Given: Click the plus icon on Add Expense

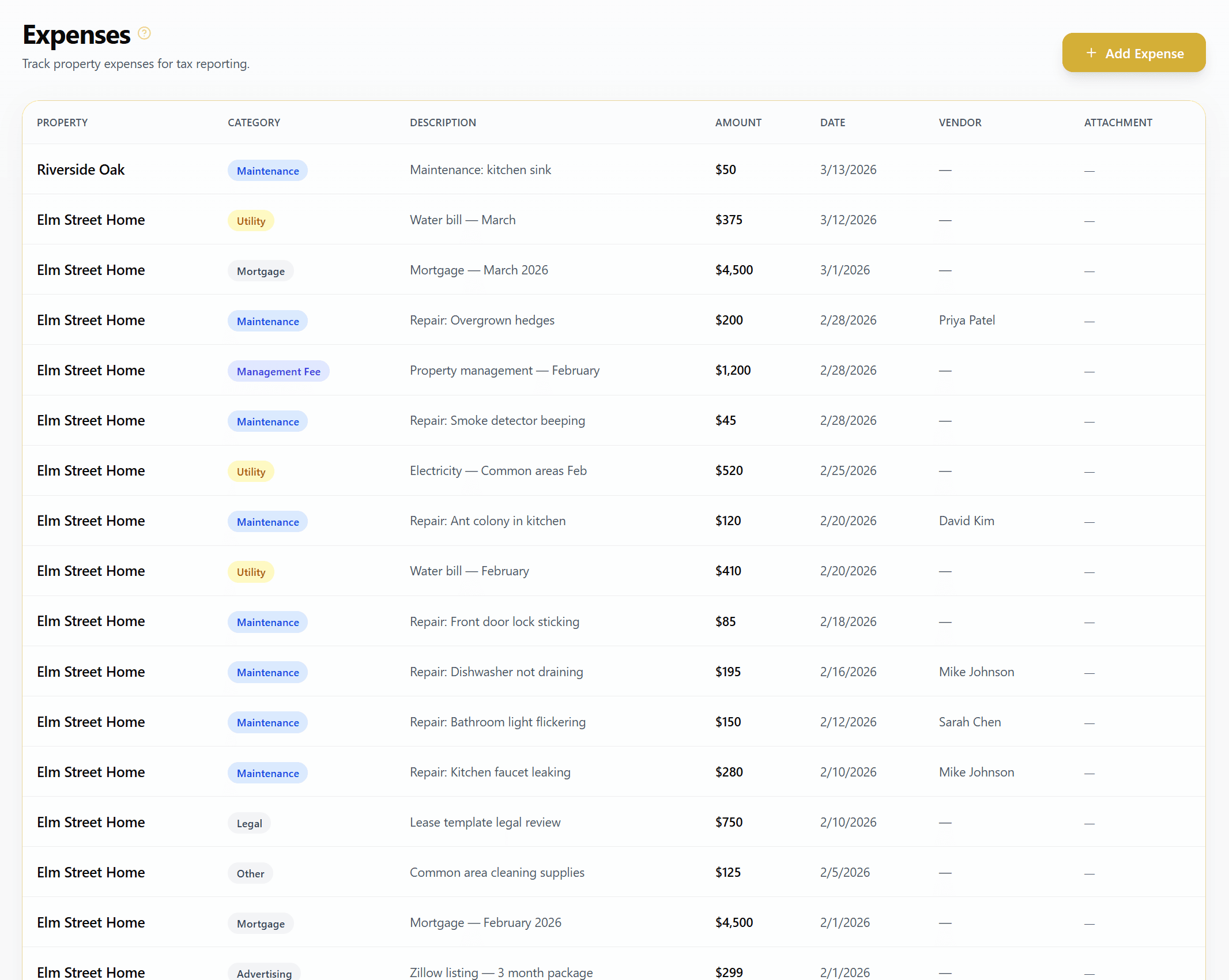Looking at the screenshot, I should point(1091,53).
